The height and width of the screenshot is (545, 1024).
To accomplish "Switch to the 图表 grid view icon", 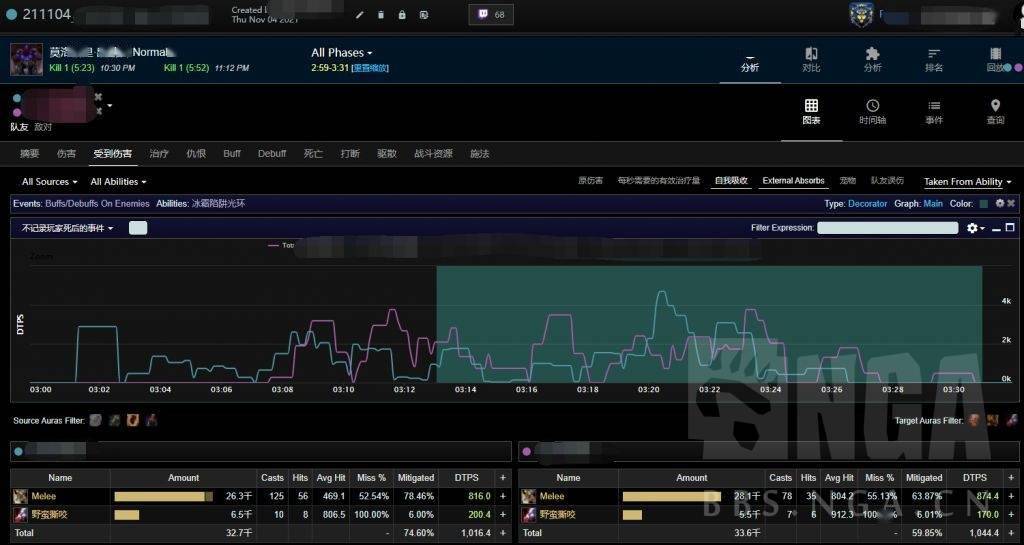I will [x=811, y=111].
